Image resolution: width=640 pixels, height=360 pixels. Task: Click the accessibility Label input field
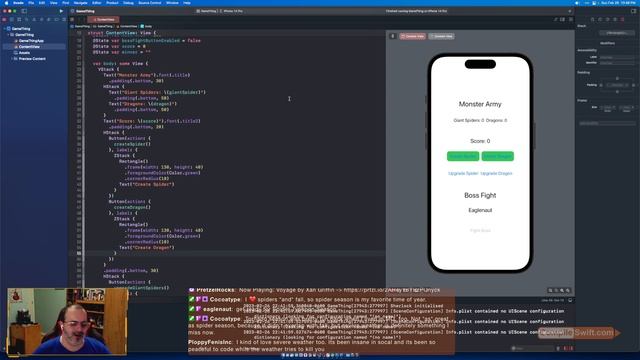click(x=617, y=57)
